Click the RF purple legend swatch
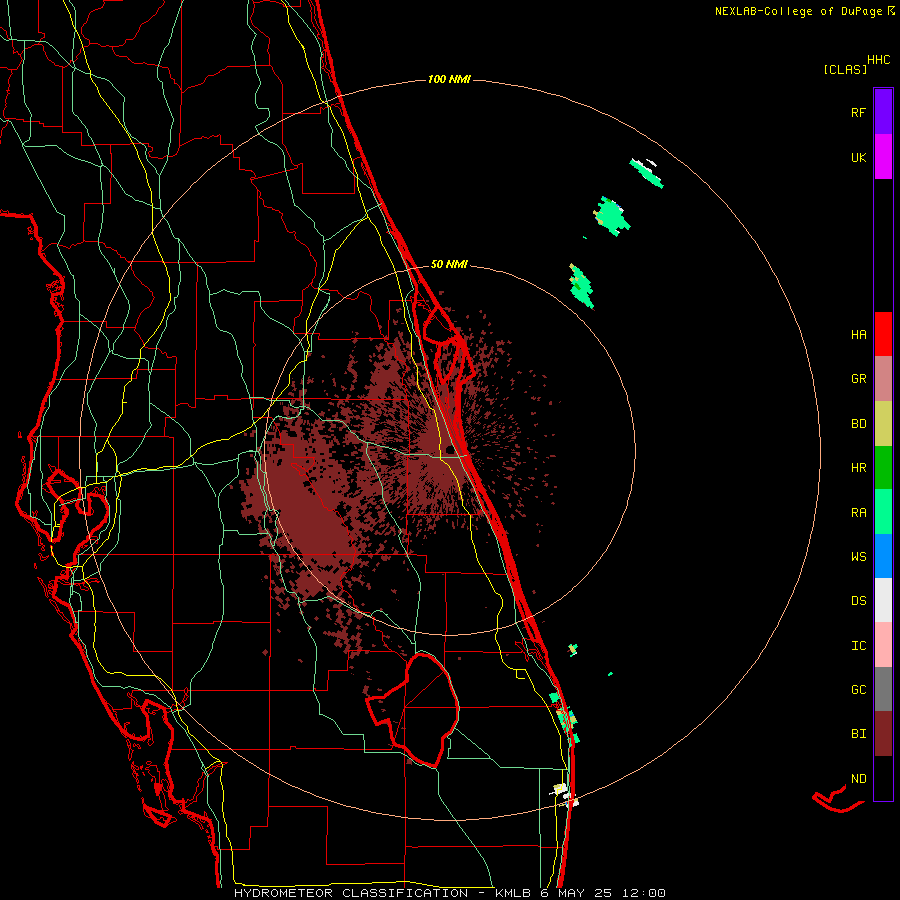 883,112
